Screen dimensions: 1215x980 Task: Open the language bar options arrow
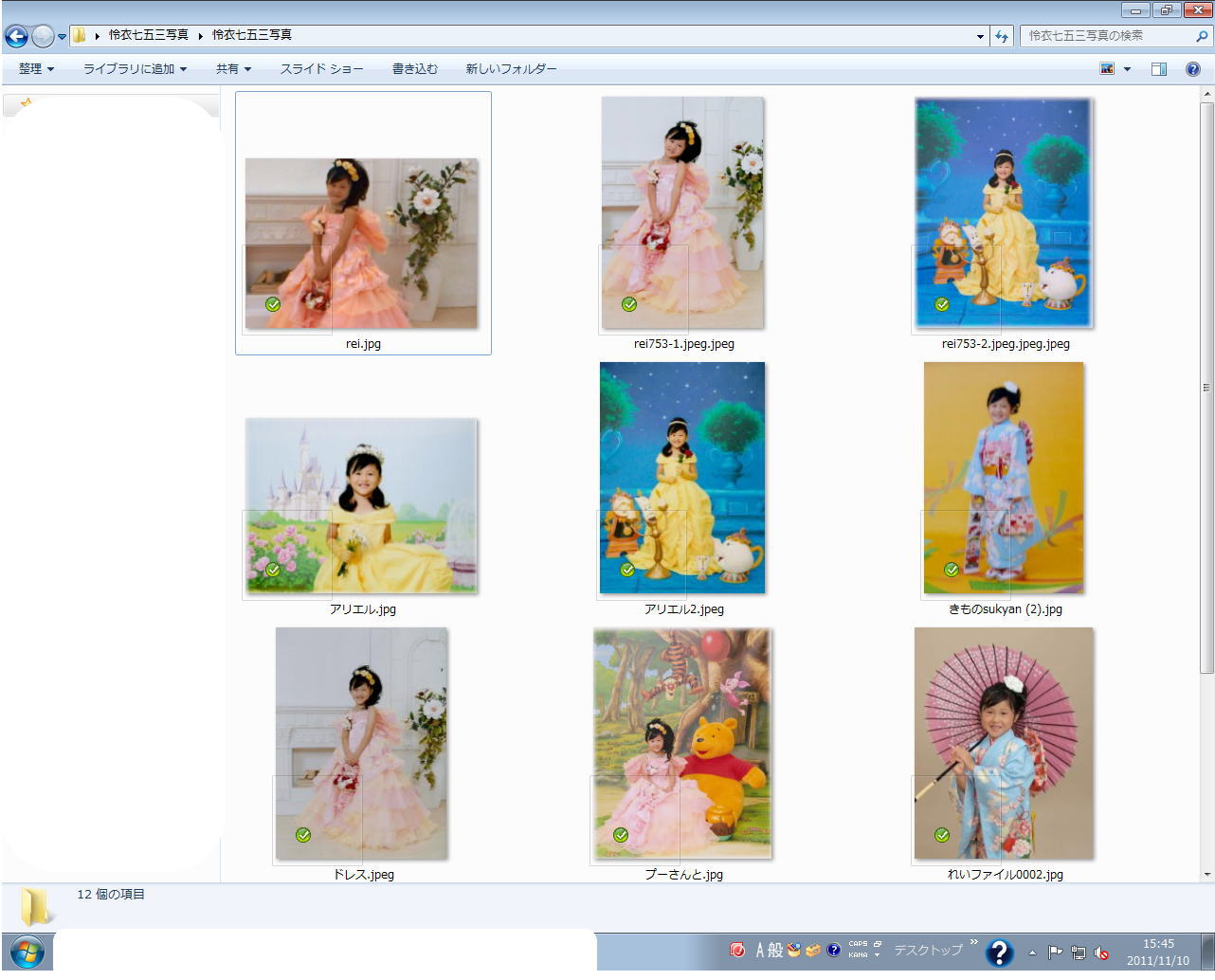pos(878,955)
